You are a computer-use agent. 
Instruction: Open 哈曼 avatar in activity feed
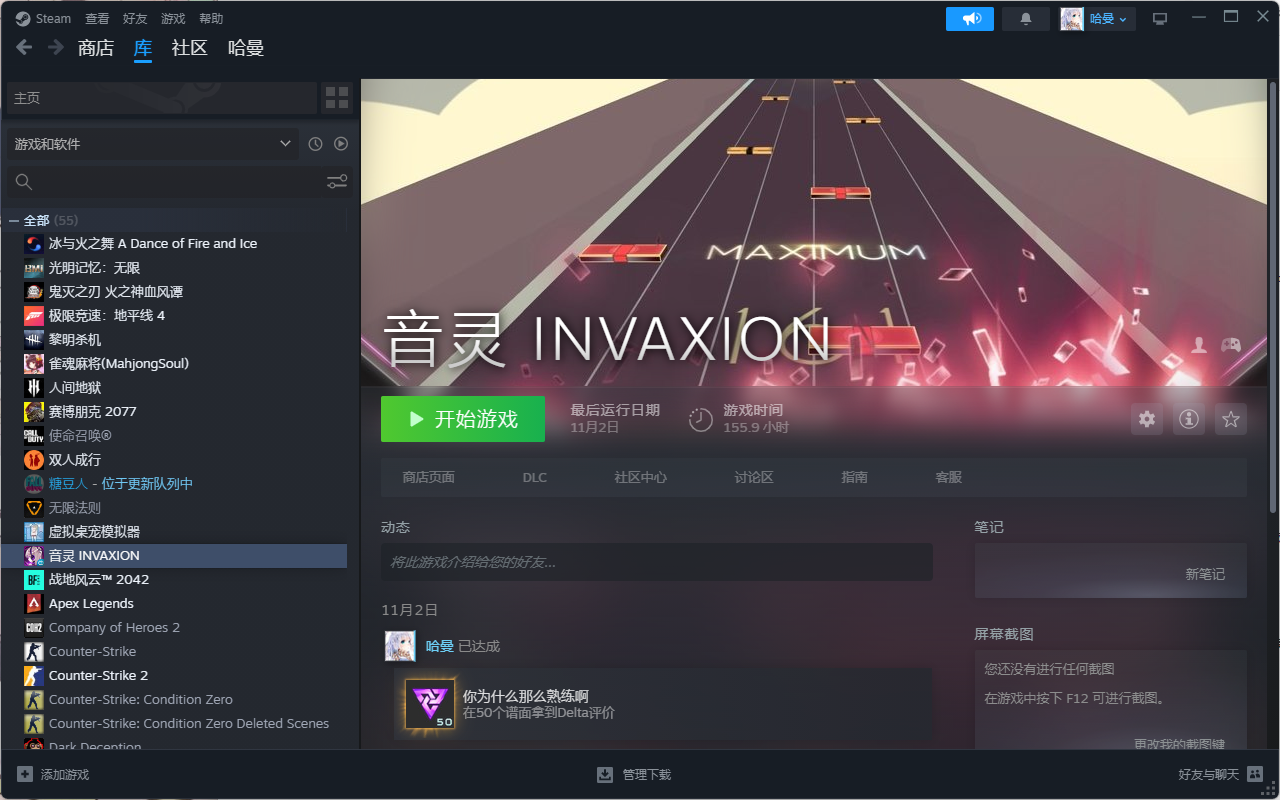400,646
